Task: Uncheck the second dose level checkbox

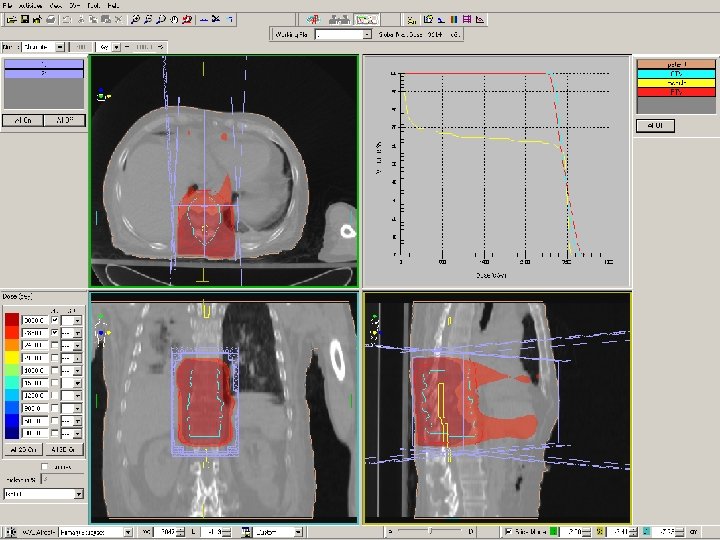Action: [55, 332]
